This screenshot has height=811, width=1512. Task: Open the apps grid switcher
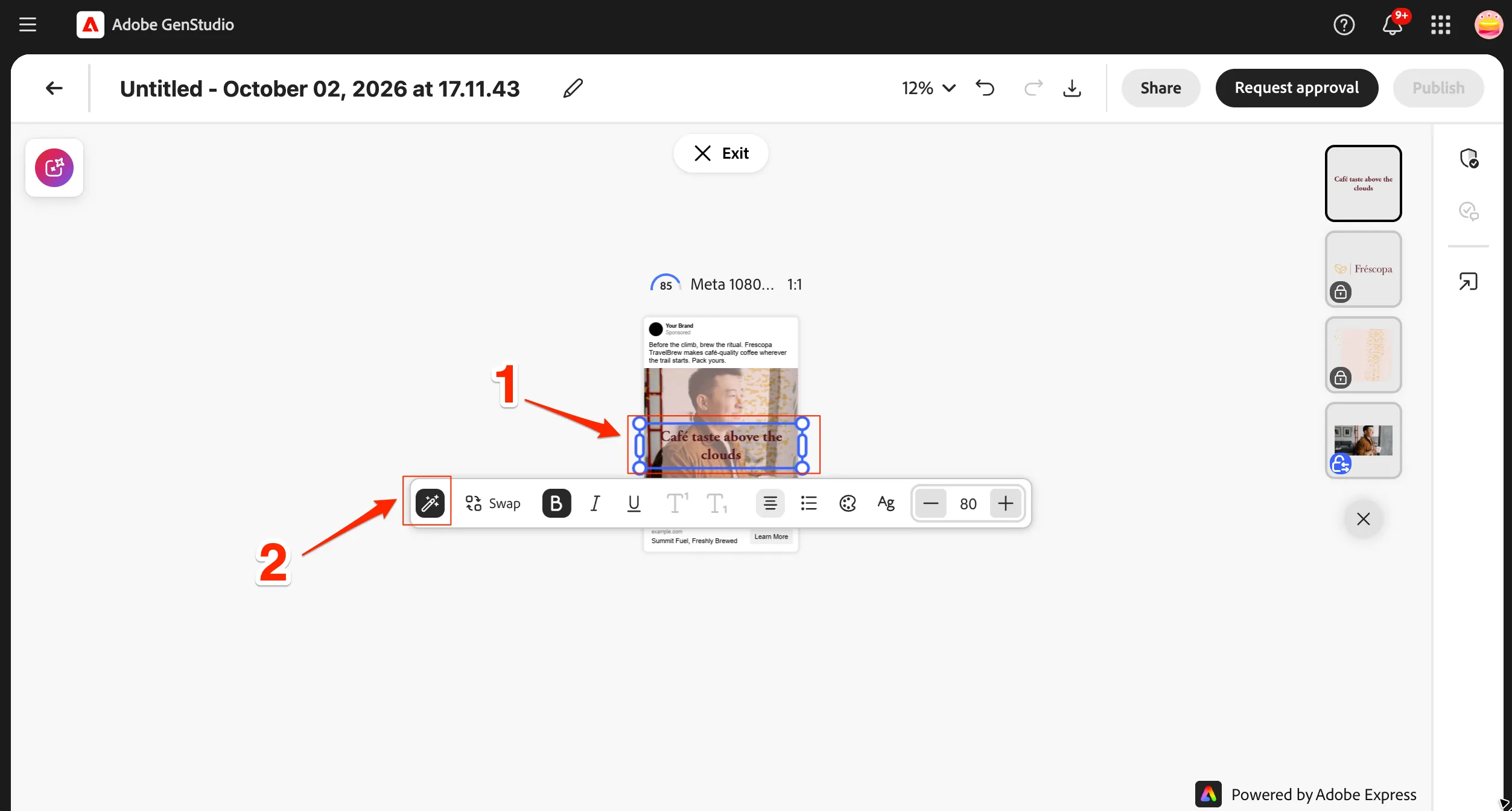1440,25
